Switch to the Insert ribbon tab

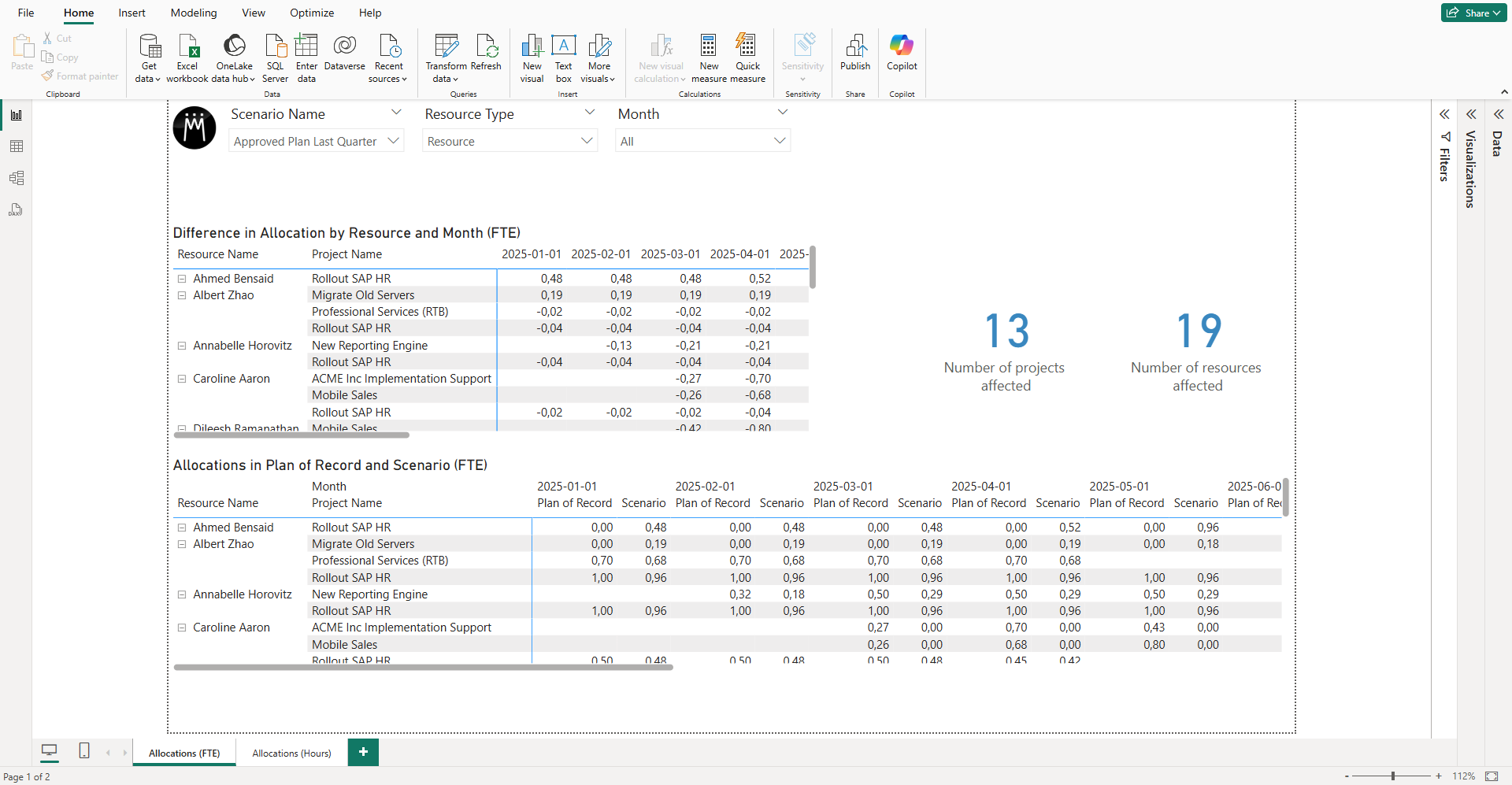[x=132, y=13]
